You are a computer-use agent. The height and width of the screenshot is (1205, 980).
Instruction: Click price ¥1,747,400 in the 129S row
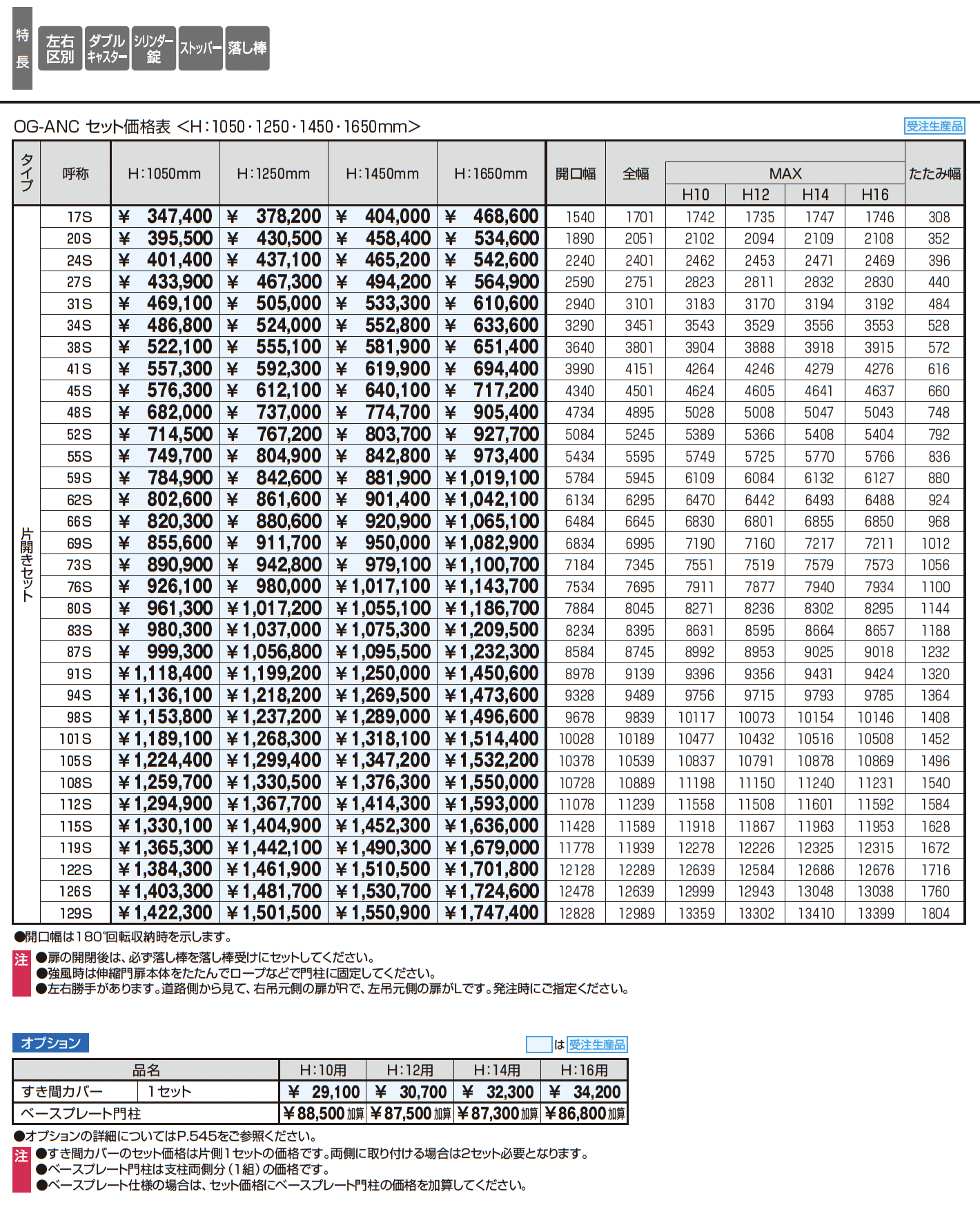(492, 913)
